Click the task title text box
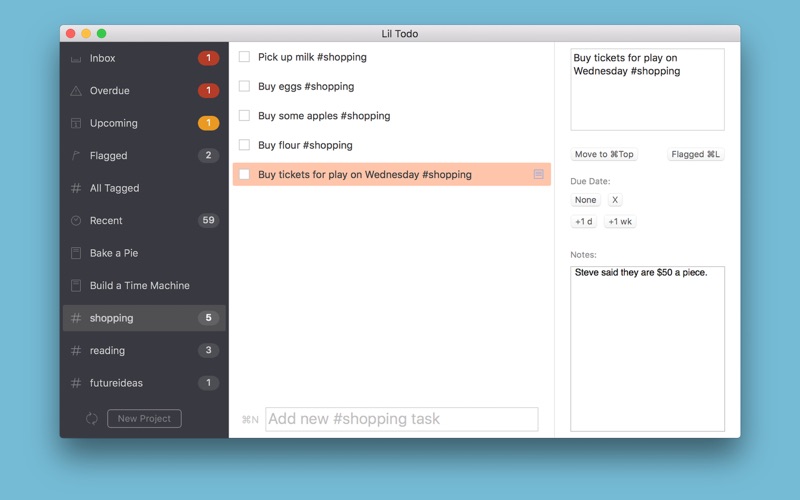Viewport: 800px width, 500px height. (647, 89)
